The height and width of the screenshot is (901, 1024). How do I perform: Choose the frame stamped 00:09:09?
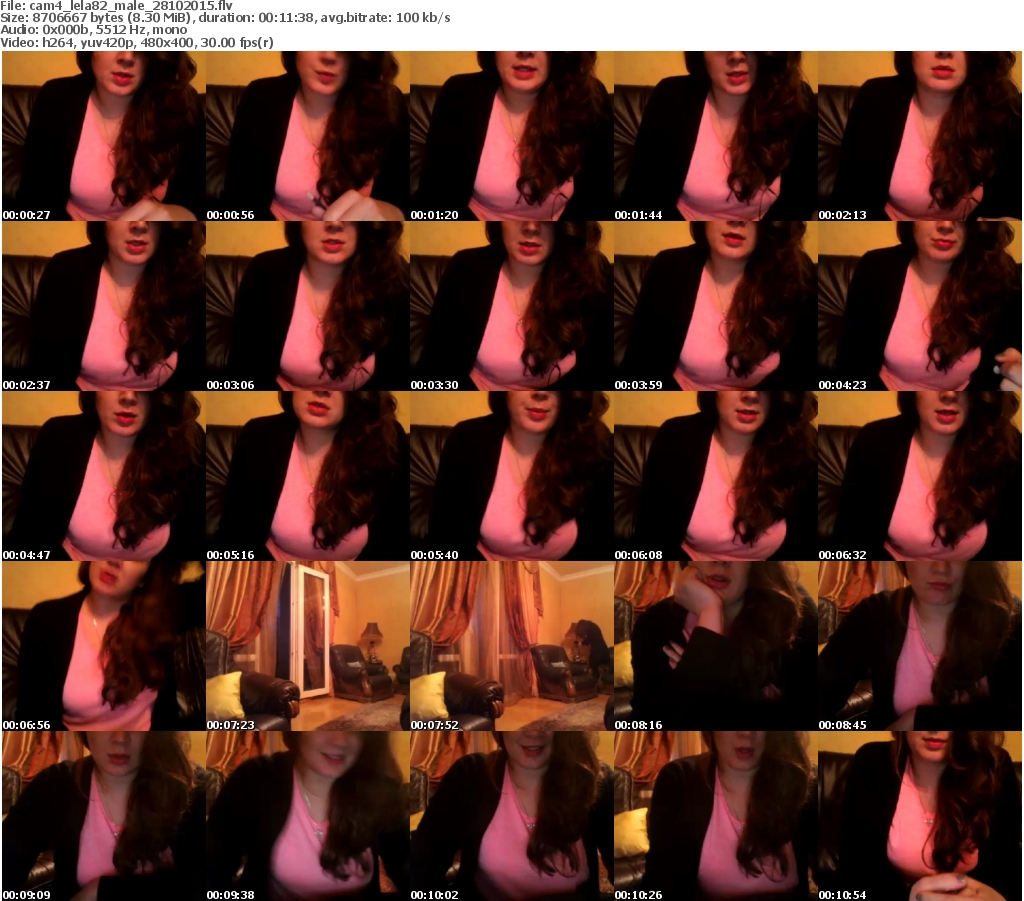click(x=103, y=816)
